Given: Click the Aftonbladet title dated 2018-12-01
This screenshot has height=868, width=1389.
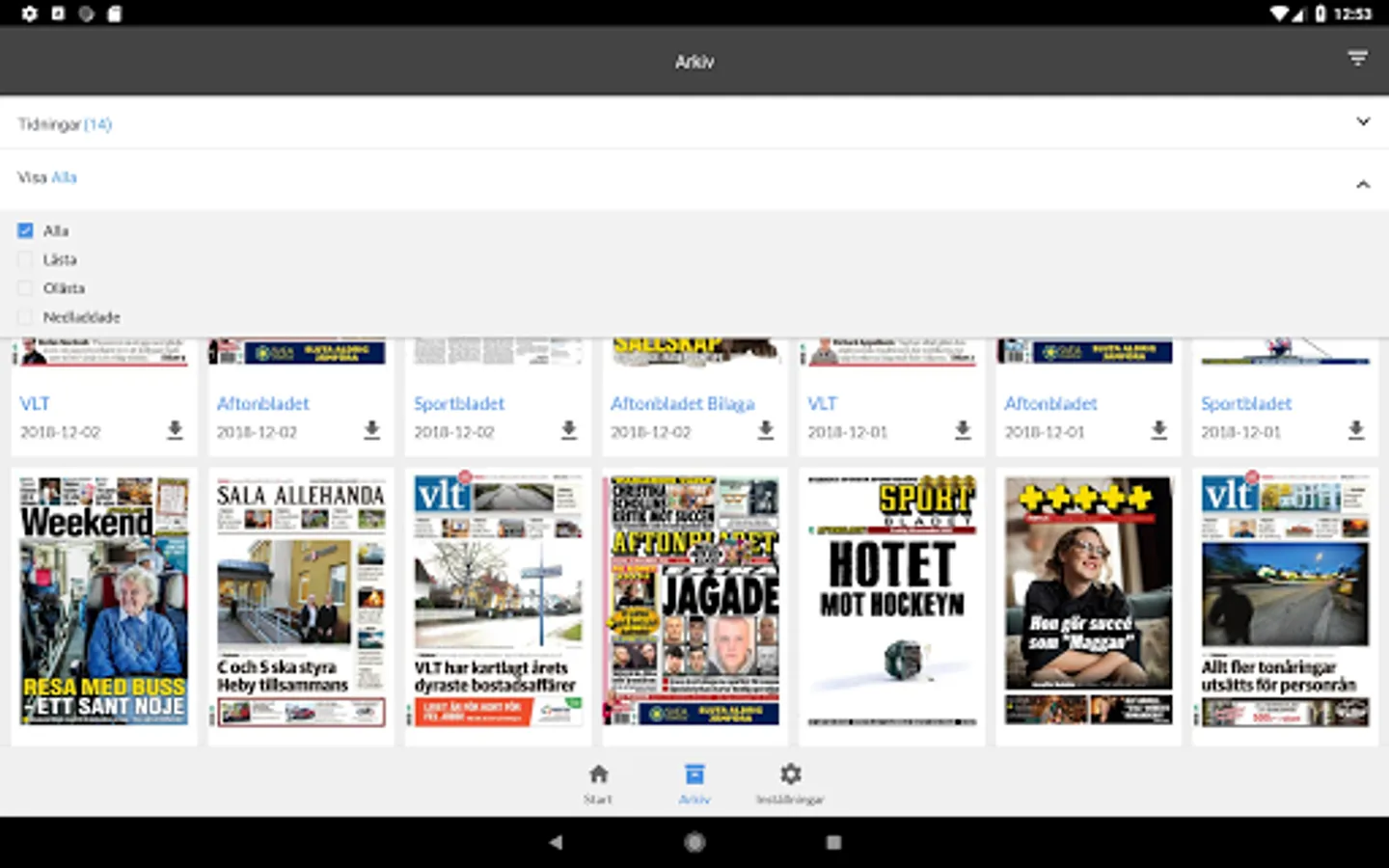Looking at the screenshot, I should pos(1050,403).
